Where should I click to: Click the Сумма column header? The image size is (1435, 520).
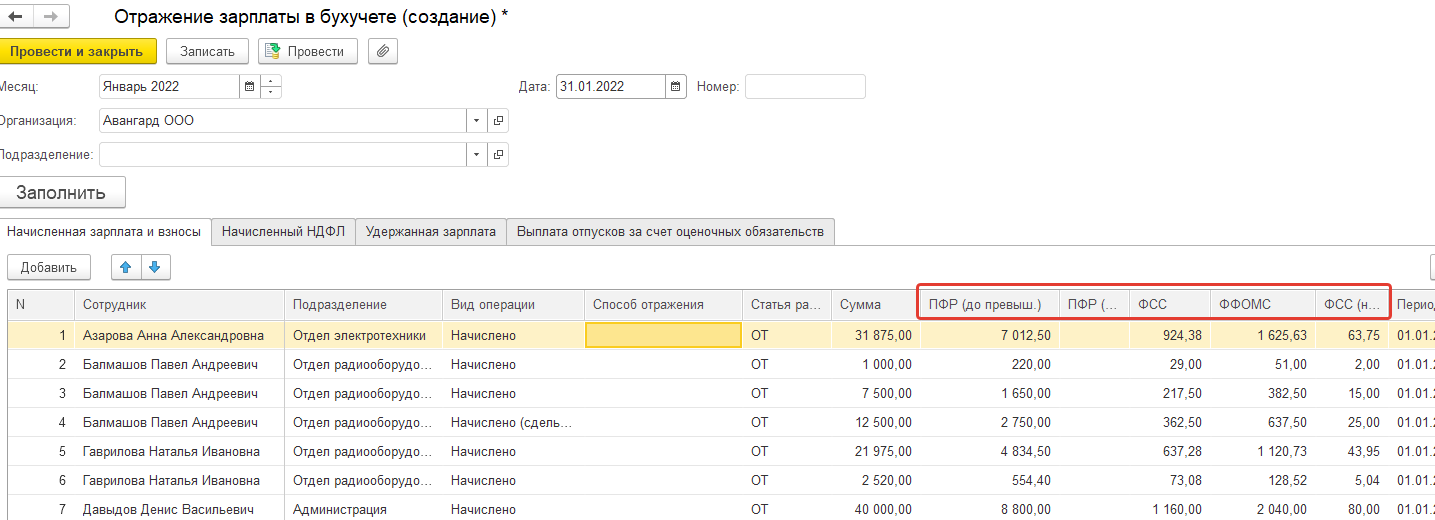coord(875,305)
